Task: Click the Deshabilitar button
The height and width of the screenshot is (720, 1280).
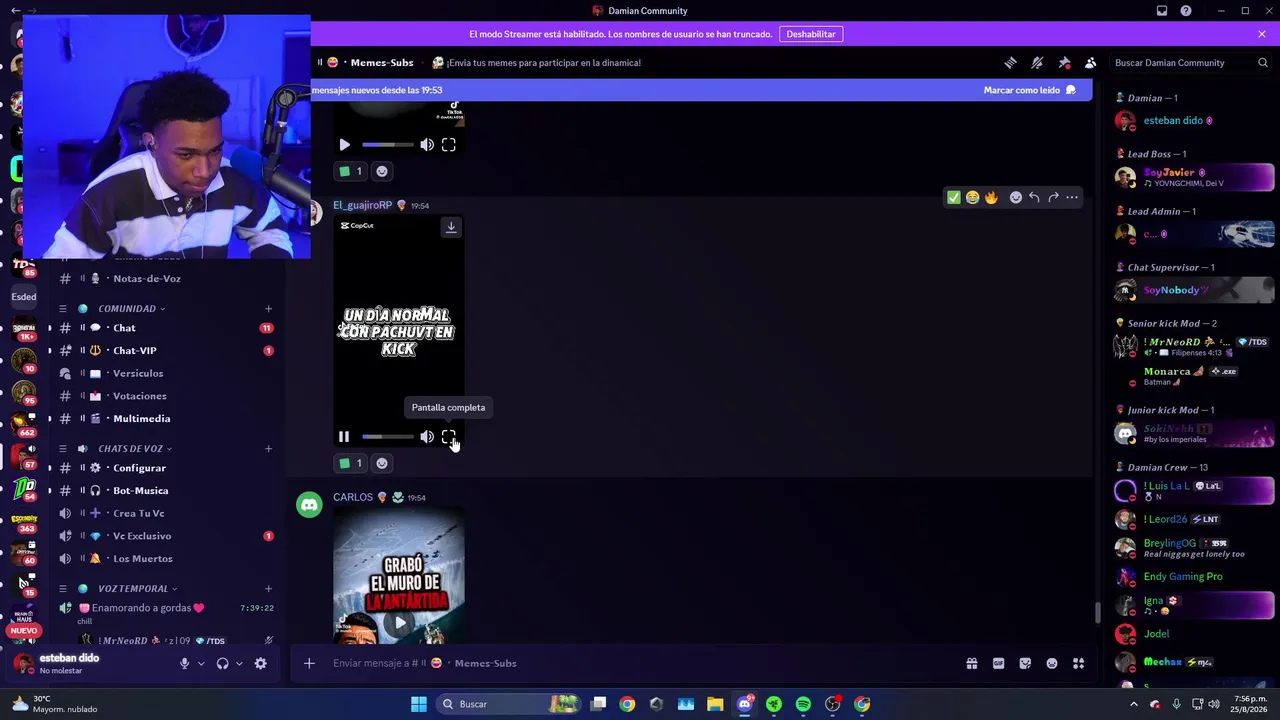Action: coord(811,34)
